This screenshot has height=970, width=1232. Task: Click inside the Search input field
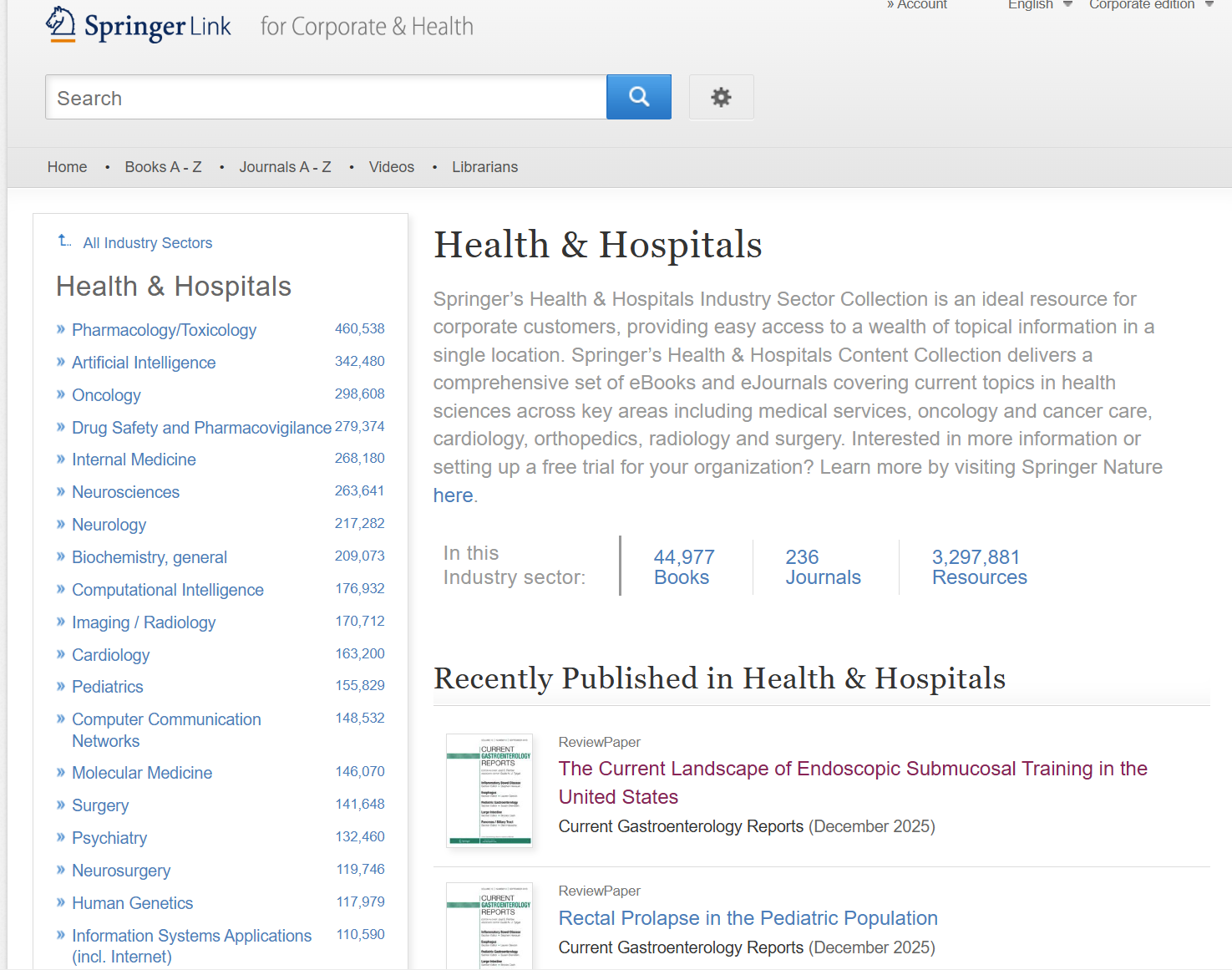(x=326, y=97)
